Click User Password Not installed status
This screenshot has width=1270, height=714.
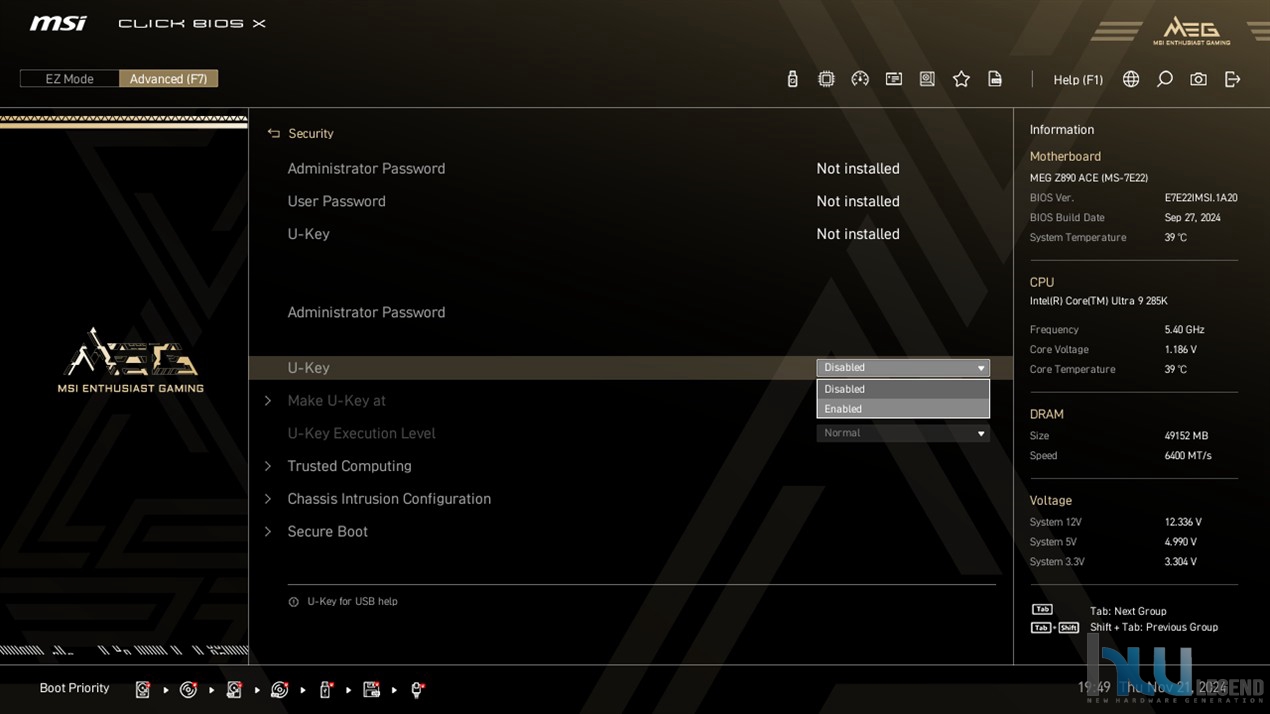[x=858, y=202]
